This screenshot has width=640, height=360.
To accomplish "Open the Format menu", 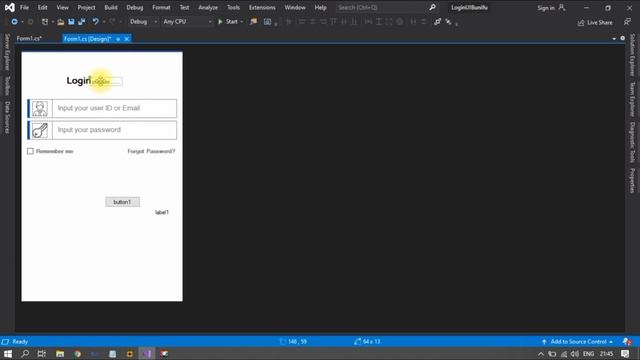I will 161,7.
